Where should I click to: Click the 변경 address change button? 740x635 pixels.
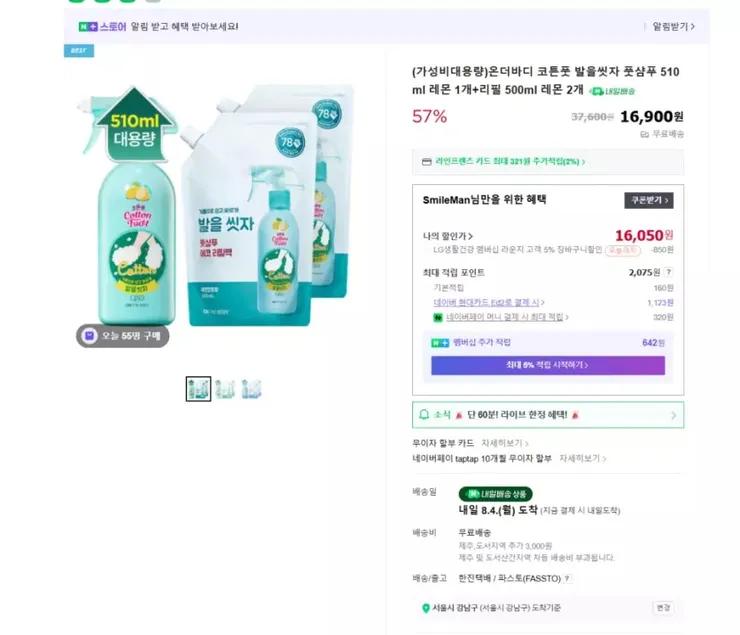[x=663, y=608]
